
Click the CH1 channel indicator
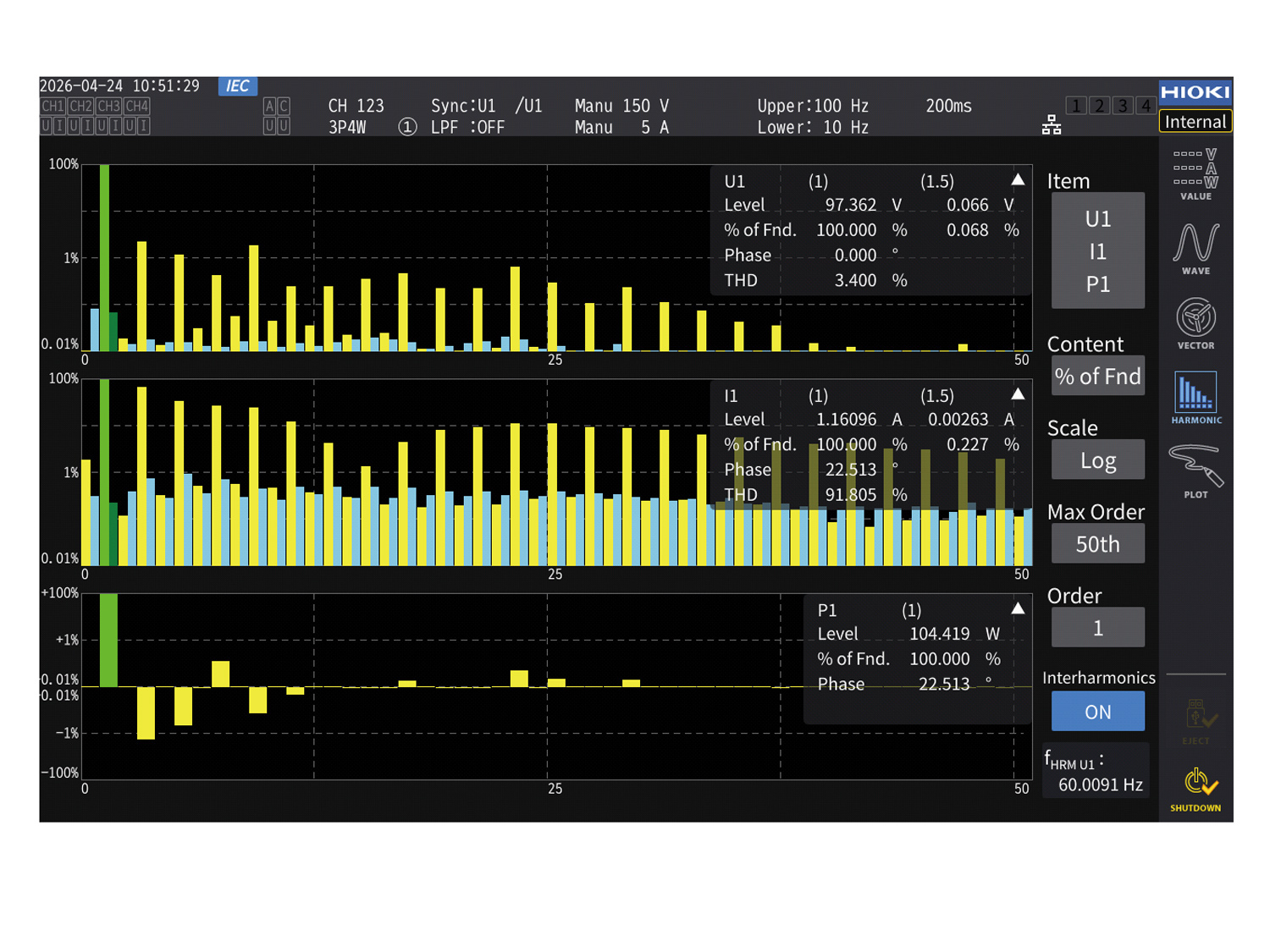coord(52,107)
